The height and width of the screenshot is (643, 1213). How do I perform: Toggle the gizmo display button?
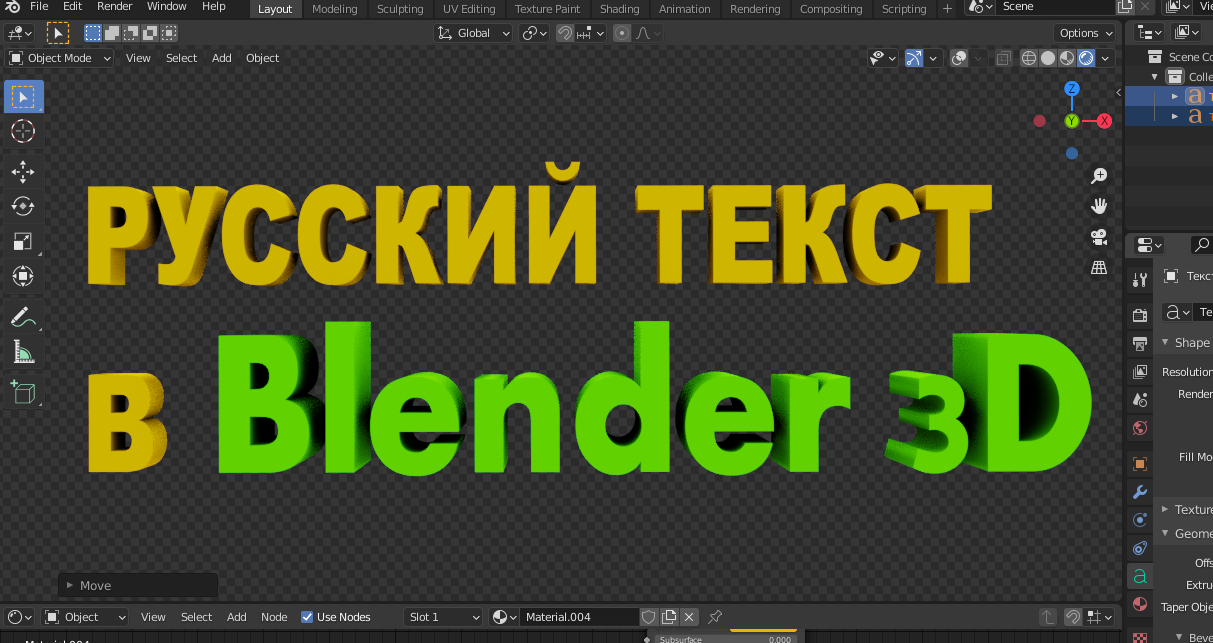tap(914, 58)
